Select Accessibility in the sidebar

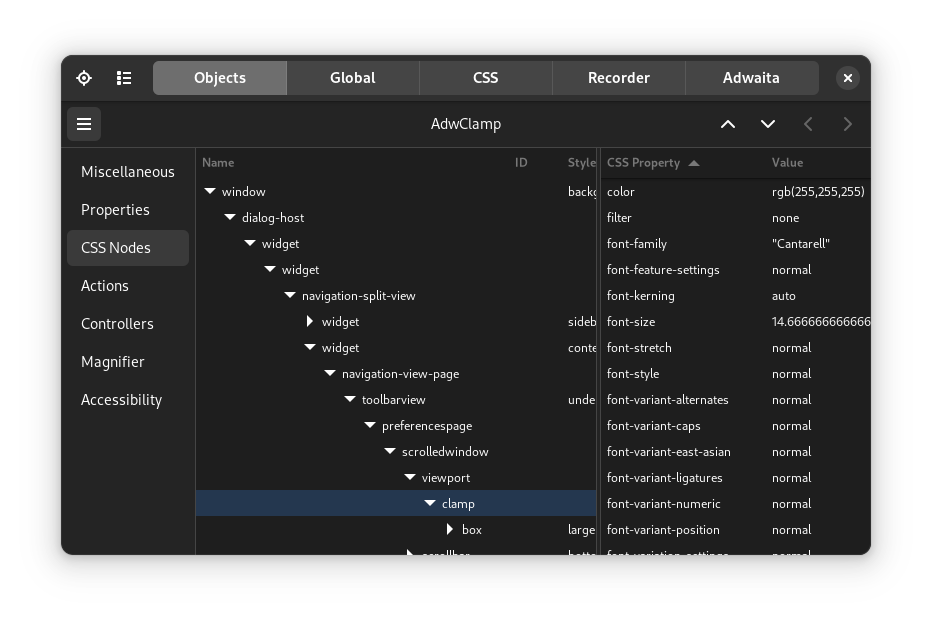[x=122, y=399]
